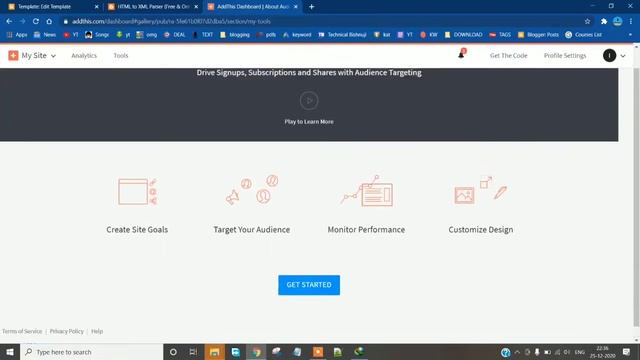The height and width of the screenshot is (360, 640).
Task: Open the TAGS bookmark
Action: tap(500, 35)
